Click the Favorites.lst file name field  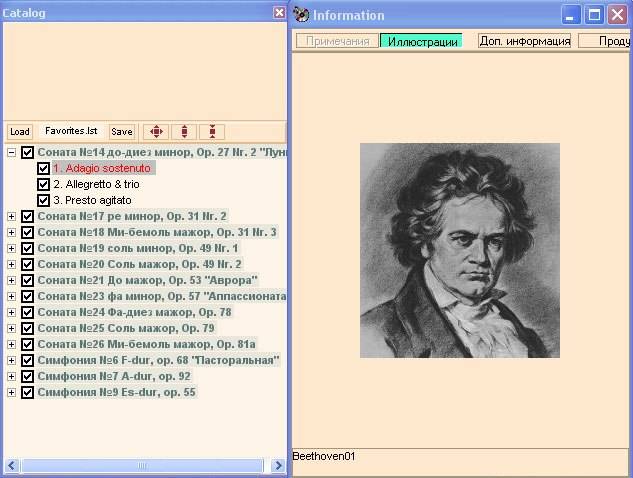[71, 131]
